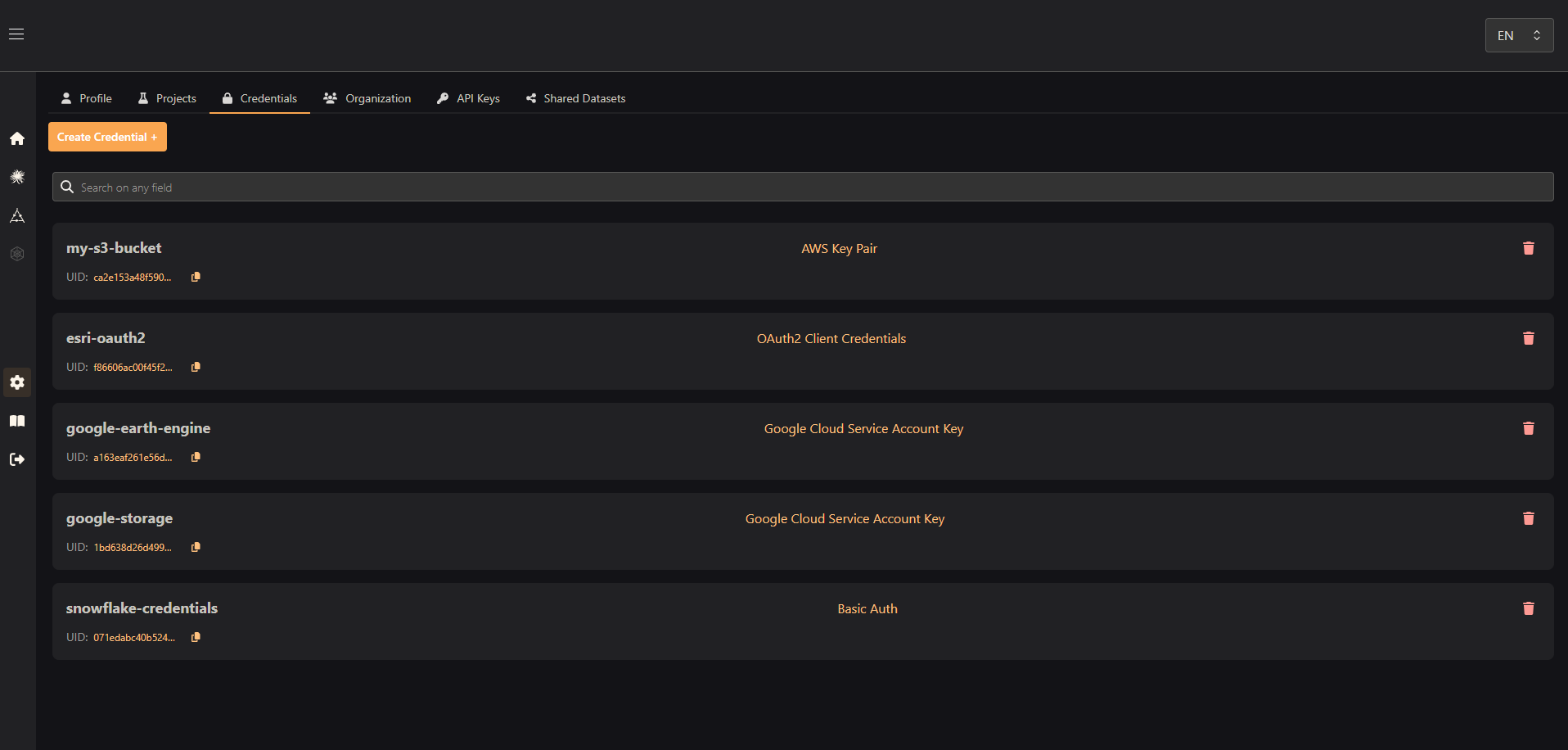The width and height of the screenshot is (1568, 750).
Task: Click UID value f86606ac00f45f2...
Action: (133, 368)
